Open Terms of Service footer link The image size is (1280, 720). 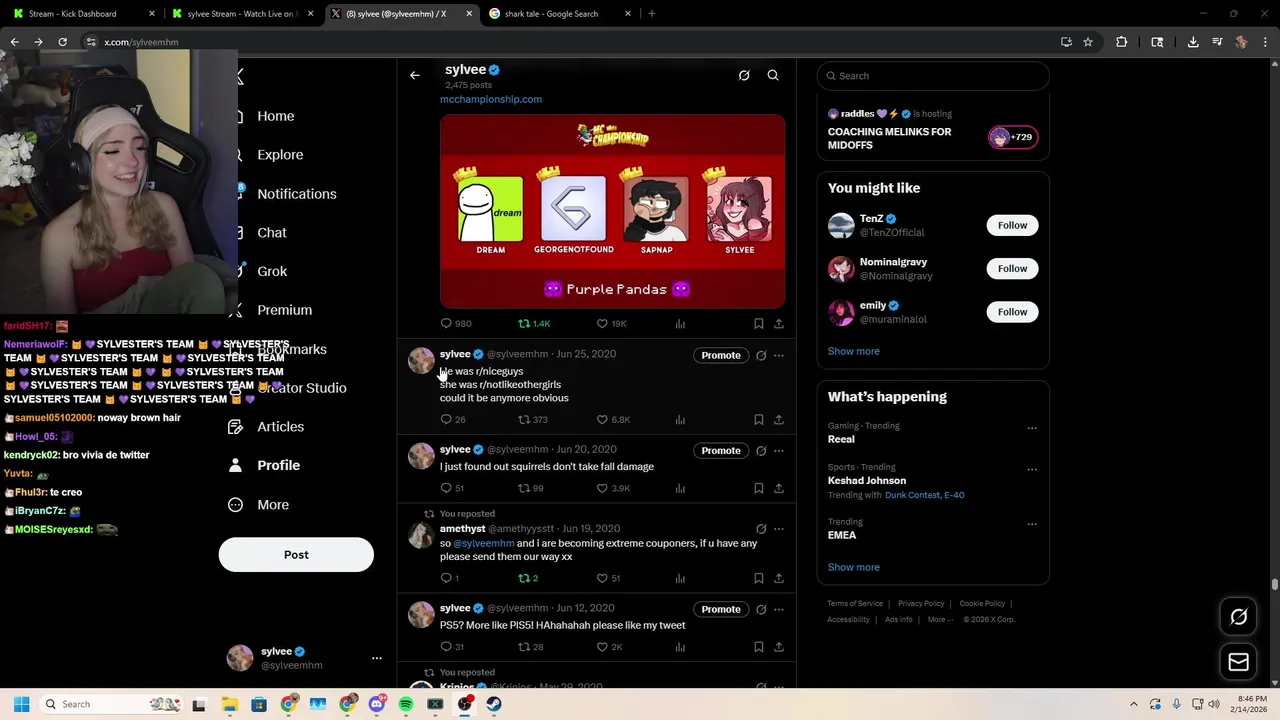tap(855, 604)
